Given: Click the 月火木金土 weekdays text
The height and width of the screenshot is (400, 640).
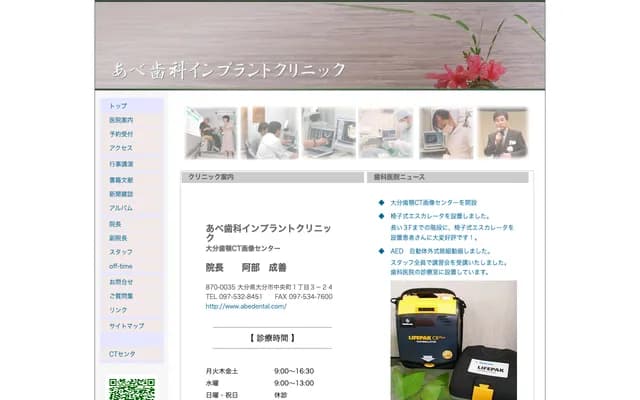Looking at the screenshot, I should point(222,371).
